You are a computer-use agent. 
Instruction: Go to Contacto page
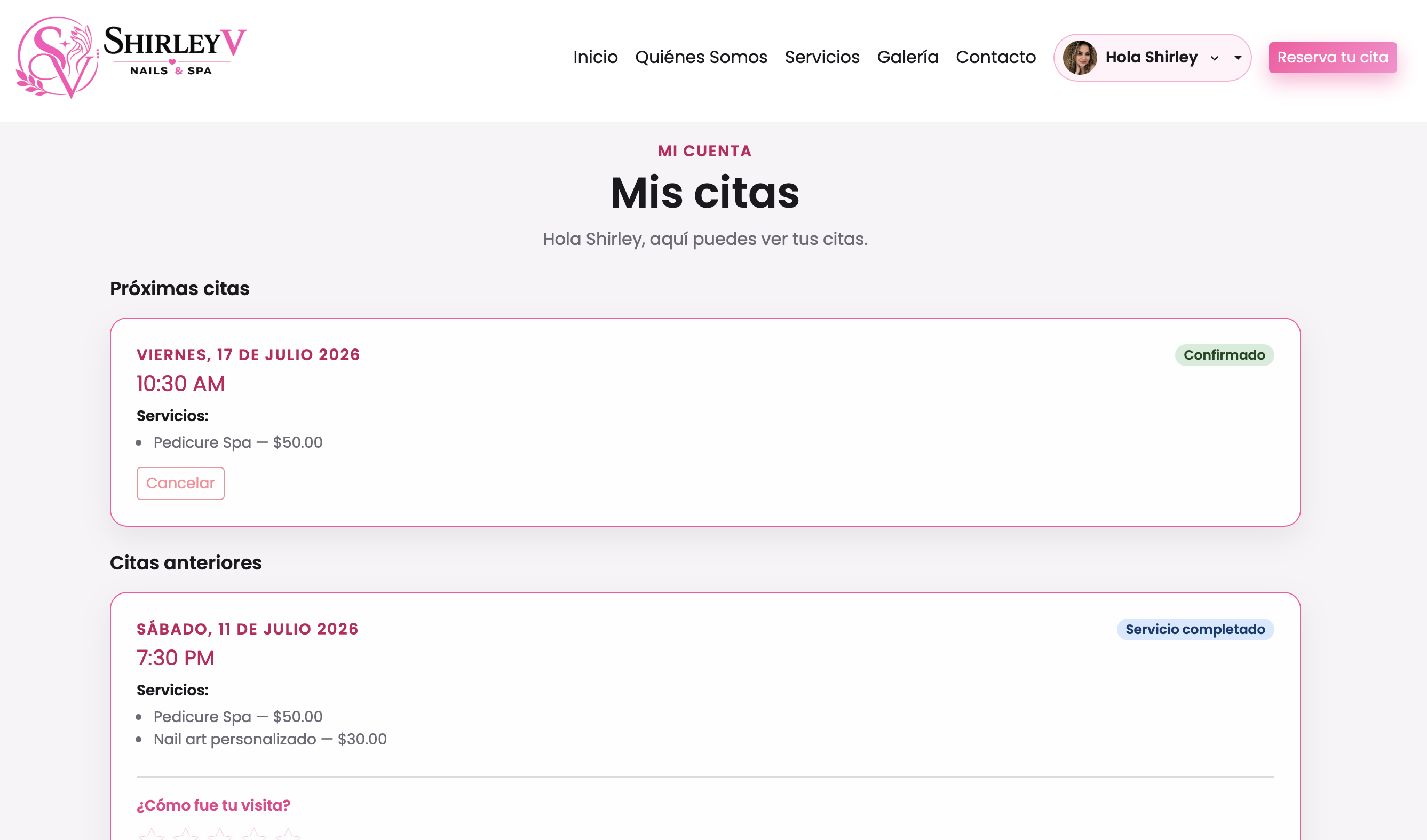(x=995, y=57)
